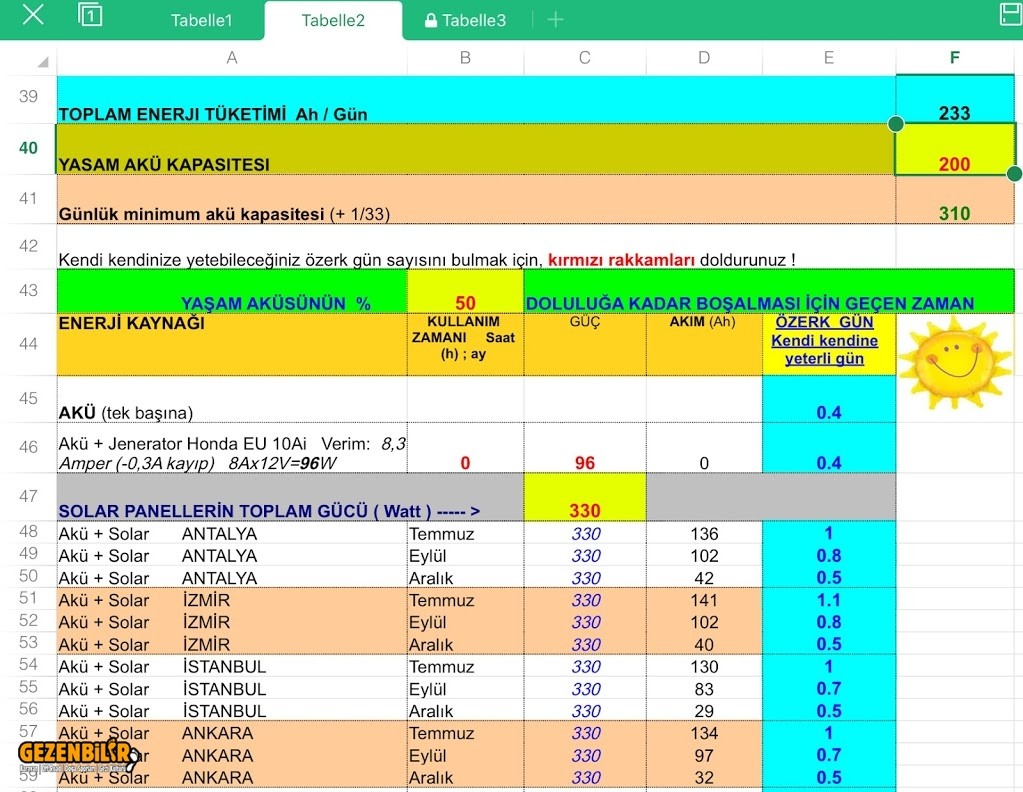Image resolution: width=1023 pixels, height=792 pixels.
Task: Select column F header
Action: (x=954, y=58)
